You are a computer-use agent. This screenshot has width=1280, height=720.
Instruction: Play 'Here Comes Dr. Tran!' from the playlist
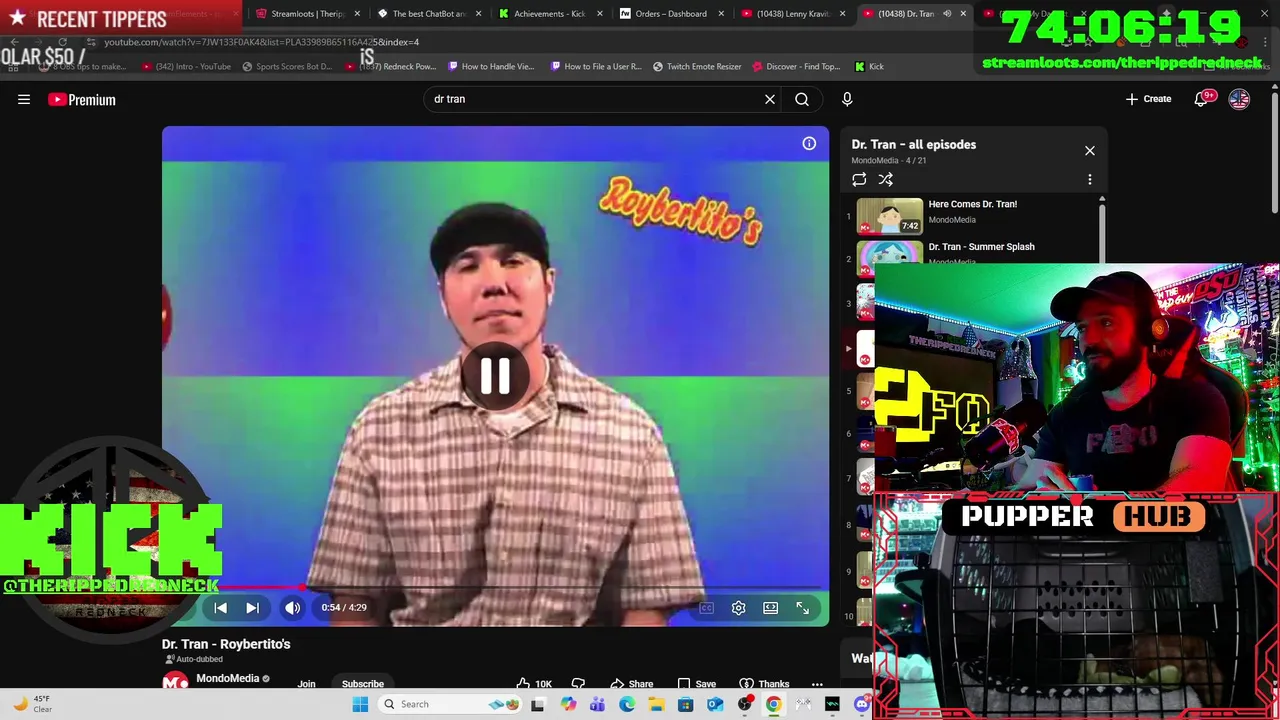[x=973, y=204]
